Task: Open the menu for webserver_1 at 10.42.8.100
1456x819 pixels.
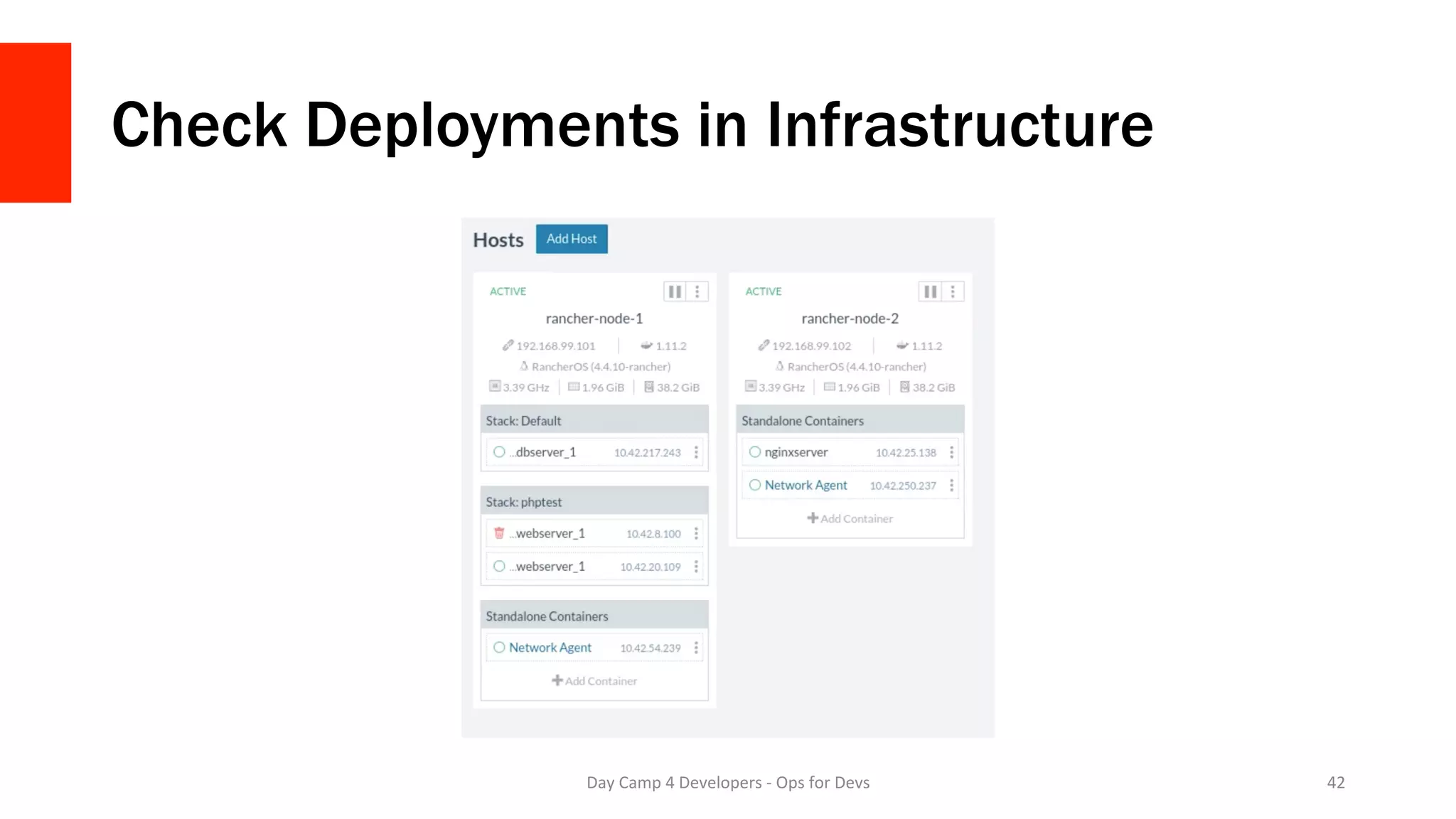Action: point(696,533)
